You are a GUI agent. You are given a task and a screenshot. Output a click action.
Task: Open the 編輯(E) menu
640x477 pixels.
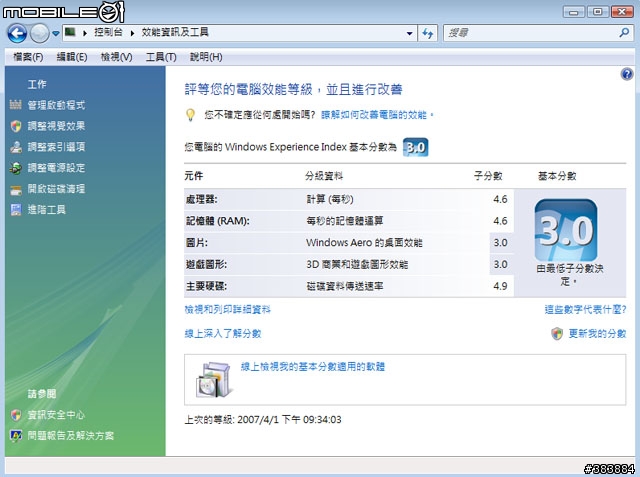click(x=72, y=57)
